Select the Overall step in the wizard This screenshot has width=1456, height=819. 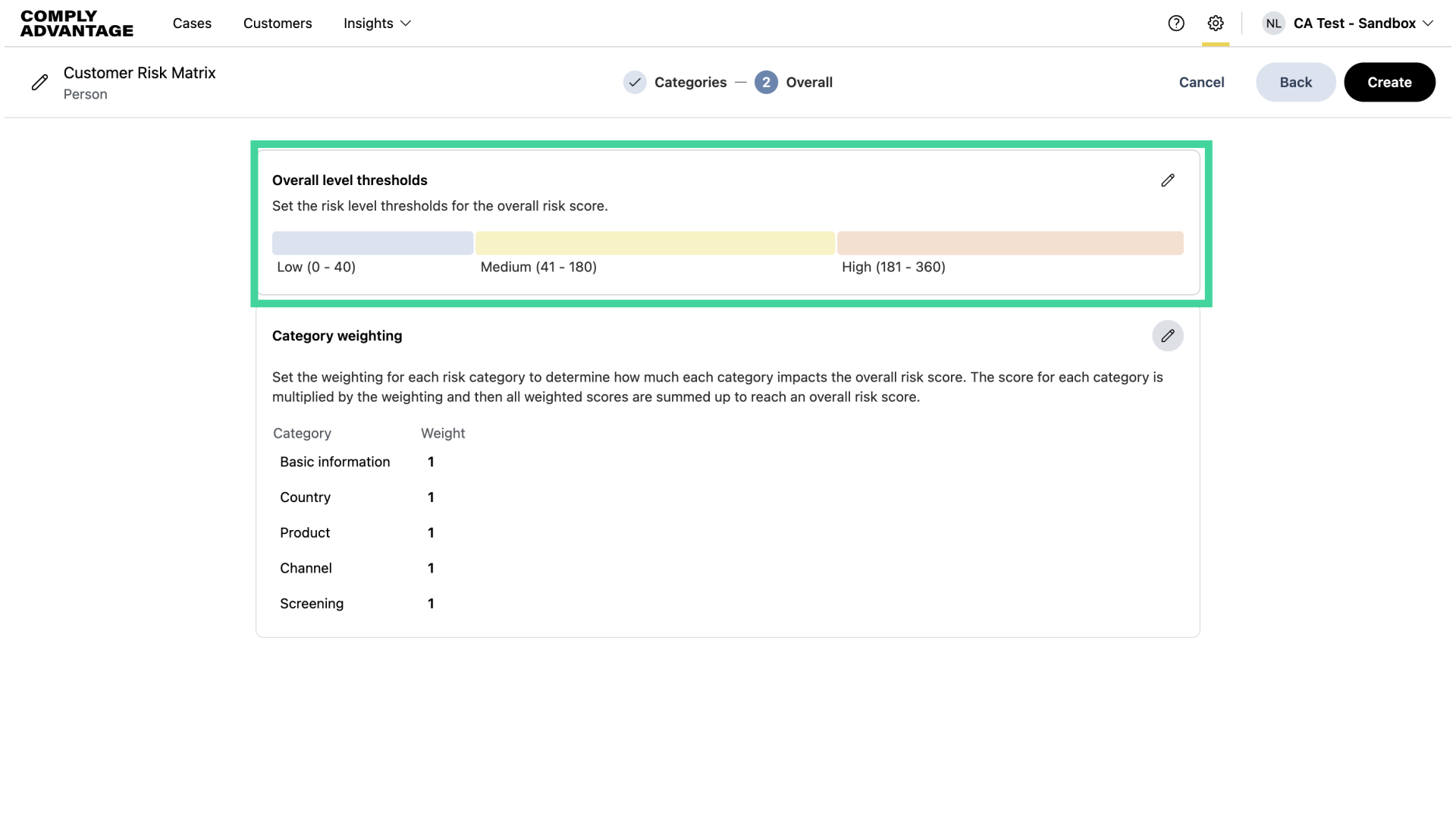coord(808,82)
